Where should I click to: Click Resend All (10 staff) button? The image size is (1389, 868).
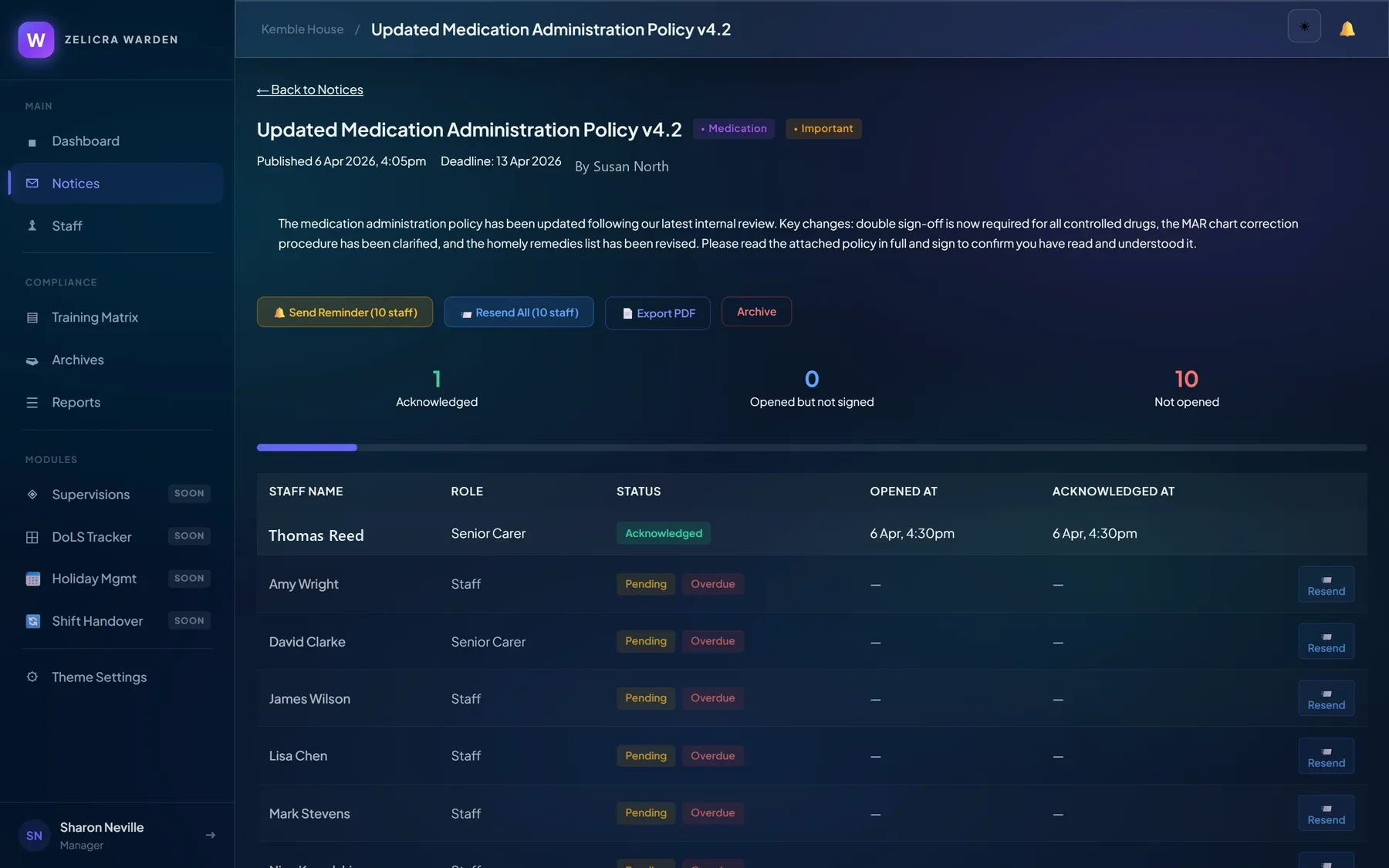pyautogui.click(x=519, y=312)
